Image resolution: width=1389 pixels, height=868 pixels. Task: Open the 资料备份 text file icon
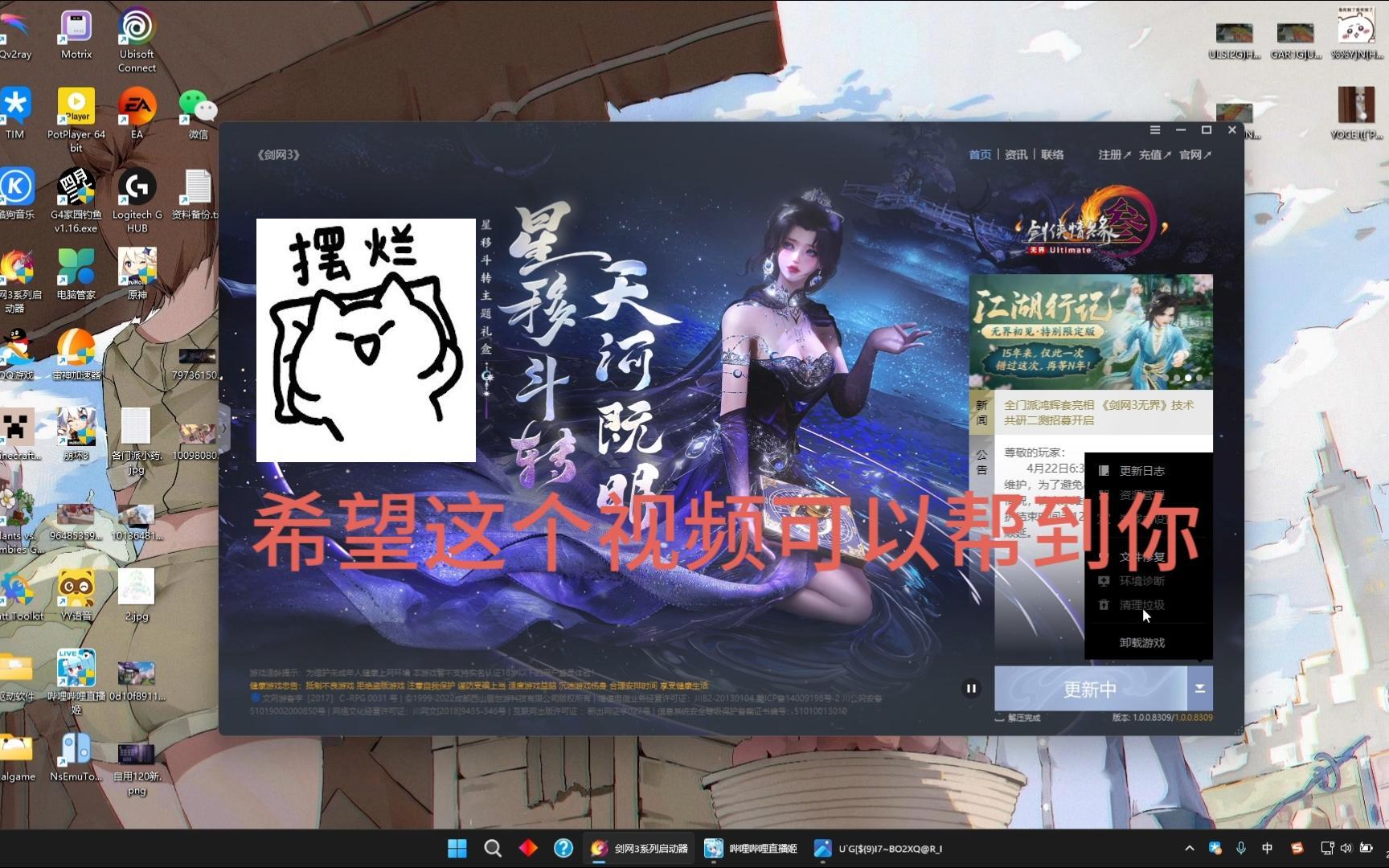click(196, 194)
